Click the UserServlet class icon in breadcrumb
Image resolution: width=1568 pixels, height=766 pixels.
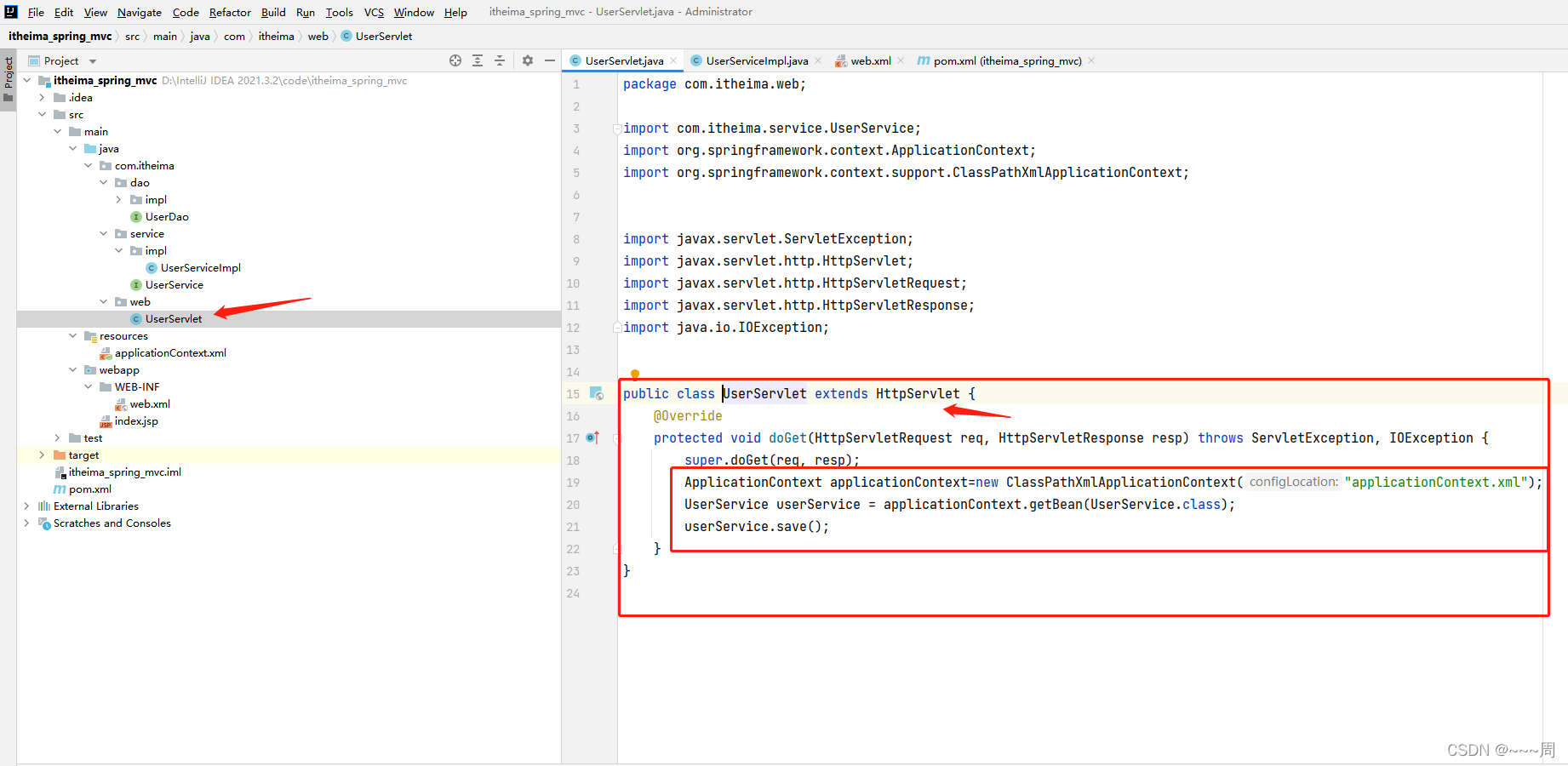point(346,37)
